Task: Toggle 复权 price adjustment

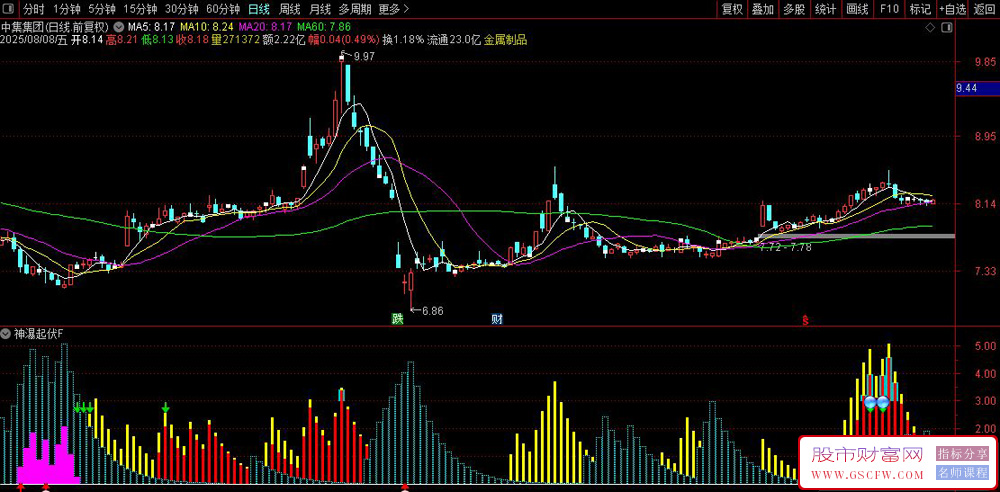Action: click(732, 9)
